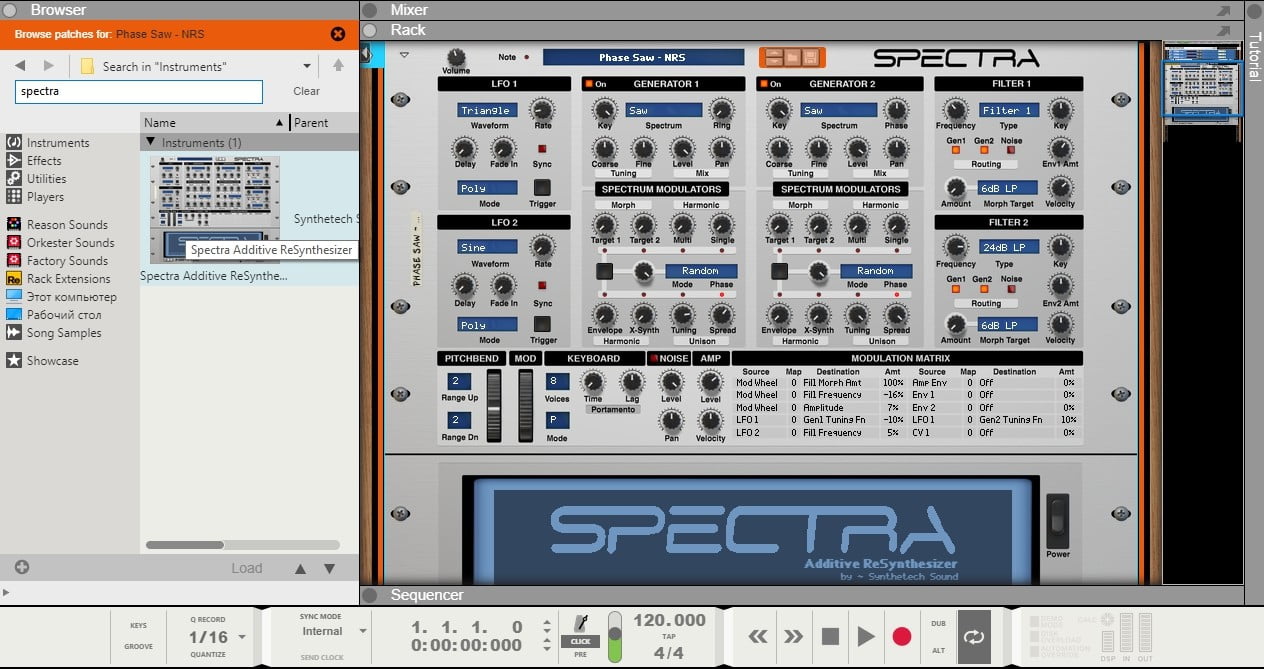Close the patch browsing orange bar
1264x669 pixels.
point(338,34)
